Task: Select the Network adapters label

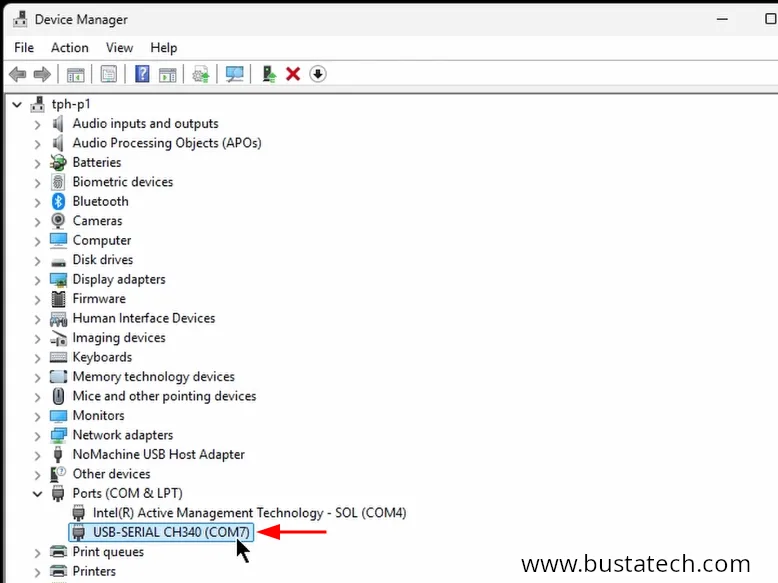Action: click(x=123, y=435)
